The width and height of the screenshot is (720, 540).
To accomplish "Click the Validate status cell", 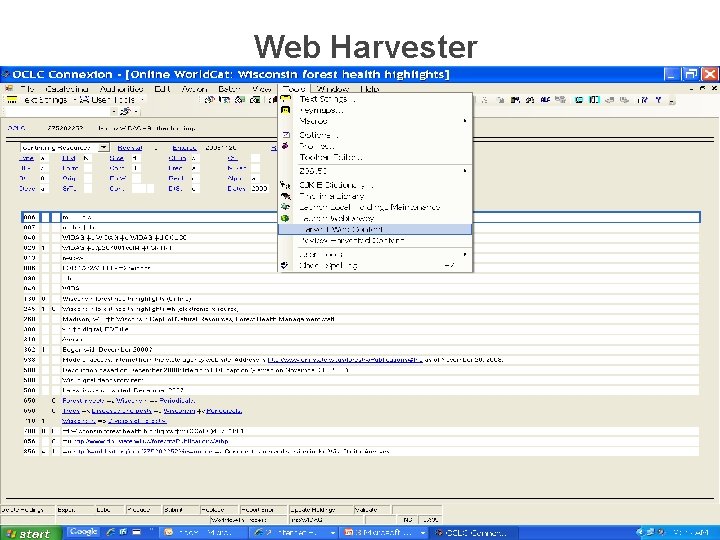I will tap(372, 510).
